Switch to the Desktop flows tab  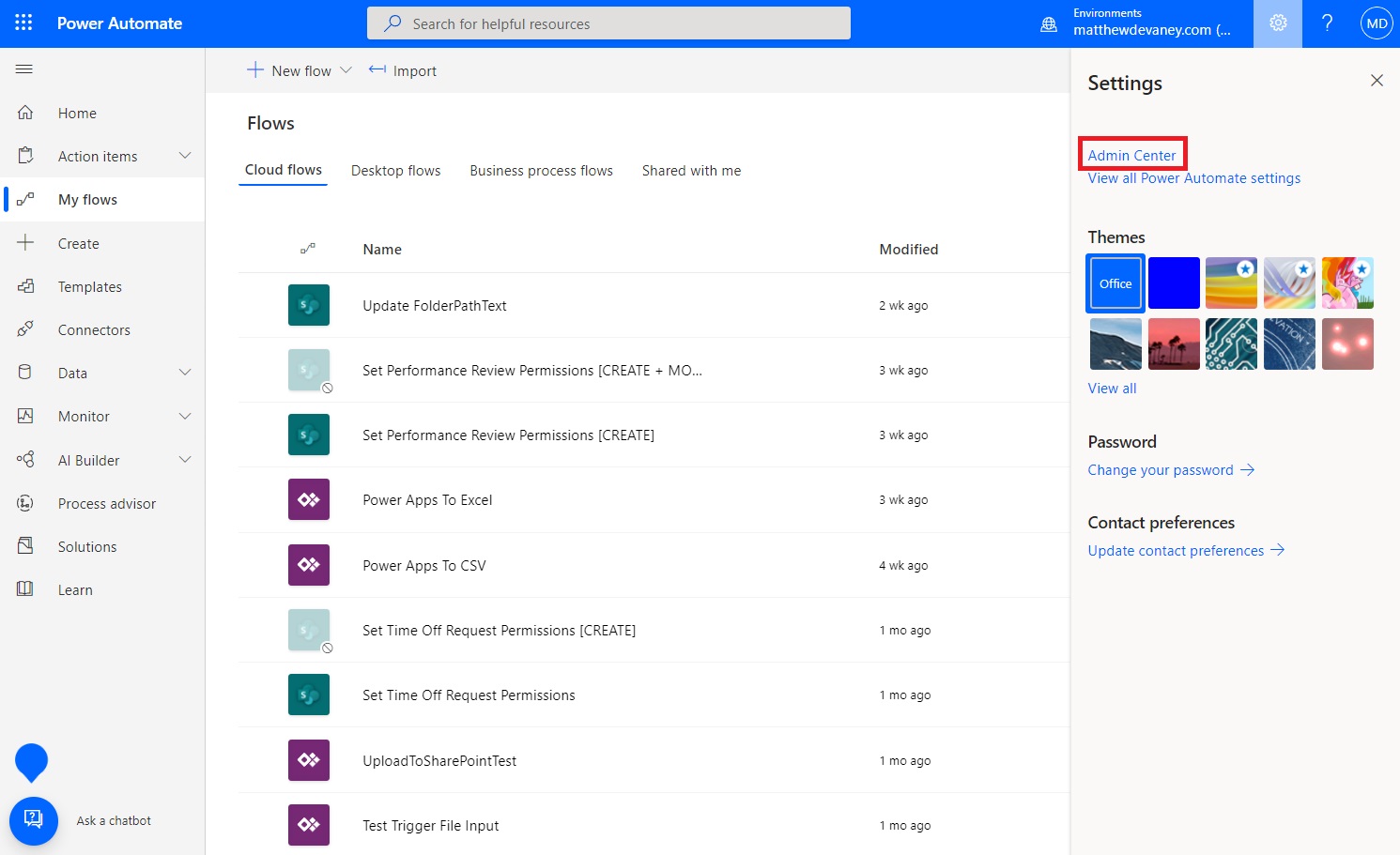coord(395,170)
